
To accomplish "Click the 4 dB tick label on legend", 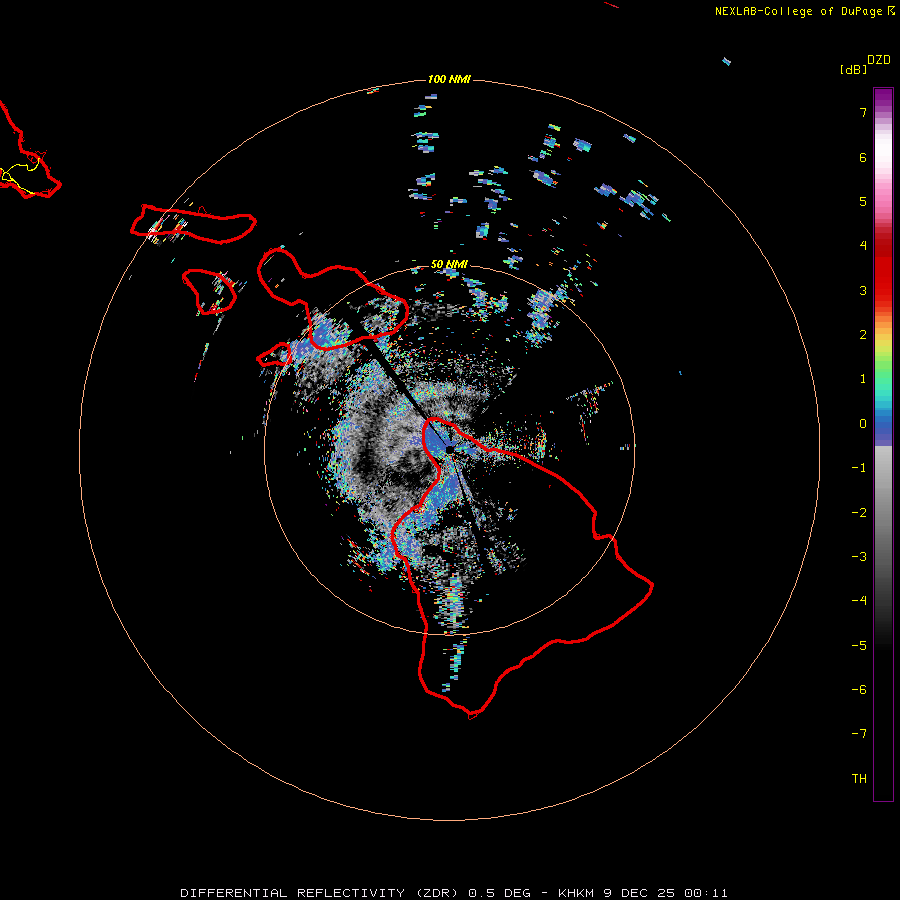I will tap(863, 246).
